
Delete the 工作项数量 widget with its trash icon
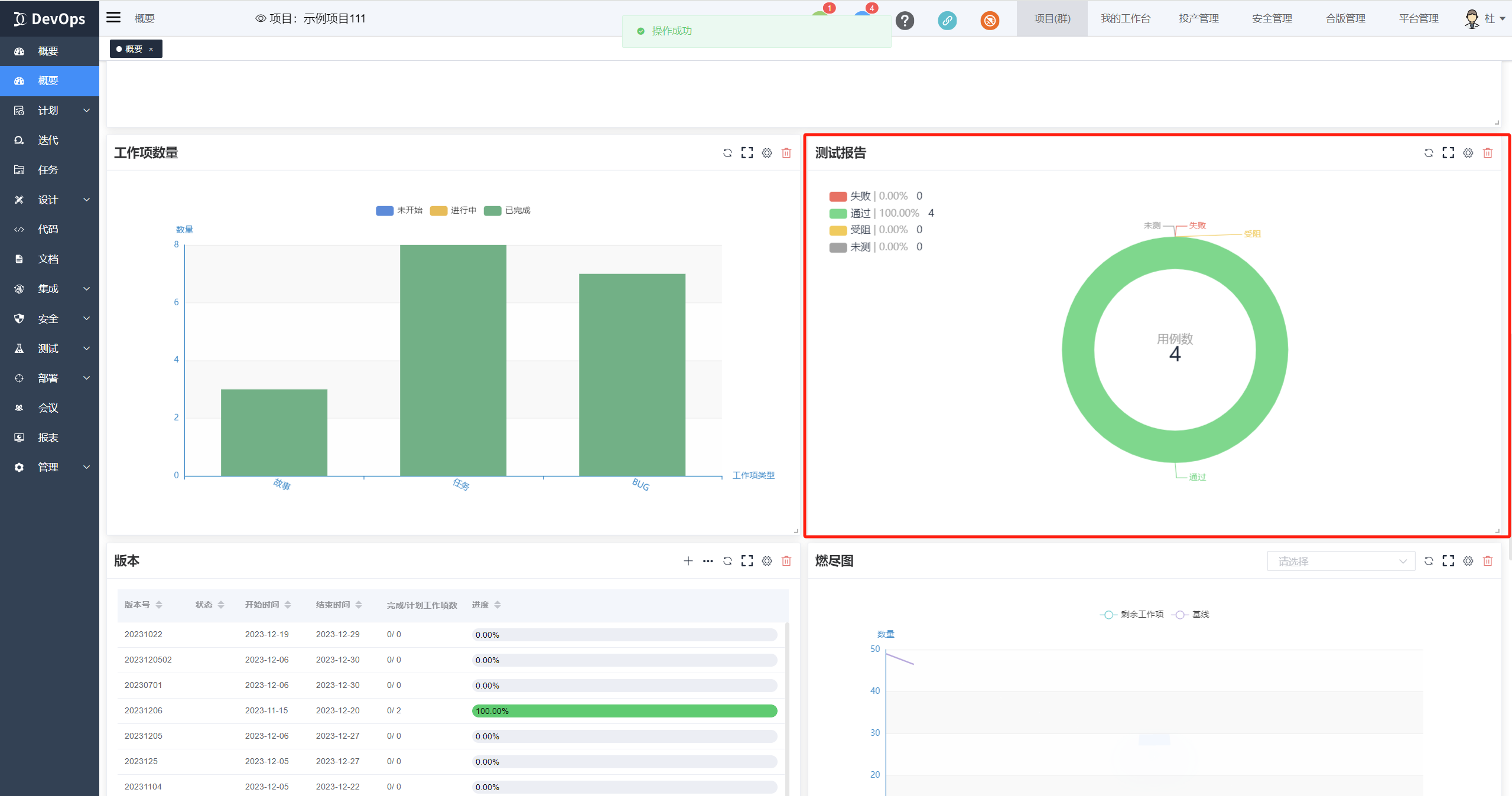click(x=786, y=153)
